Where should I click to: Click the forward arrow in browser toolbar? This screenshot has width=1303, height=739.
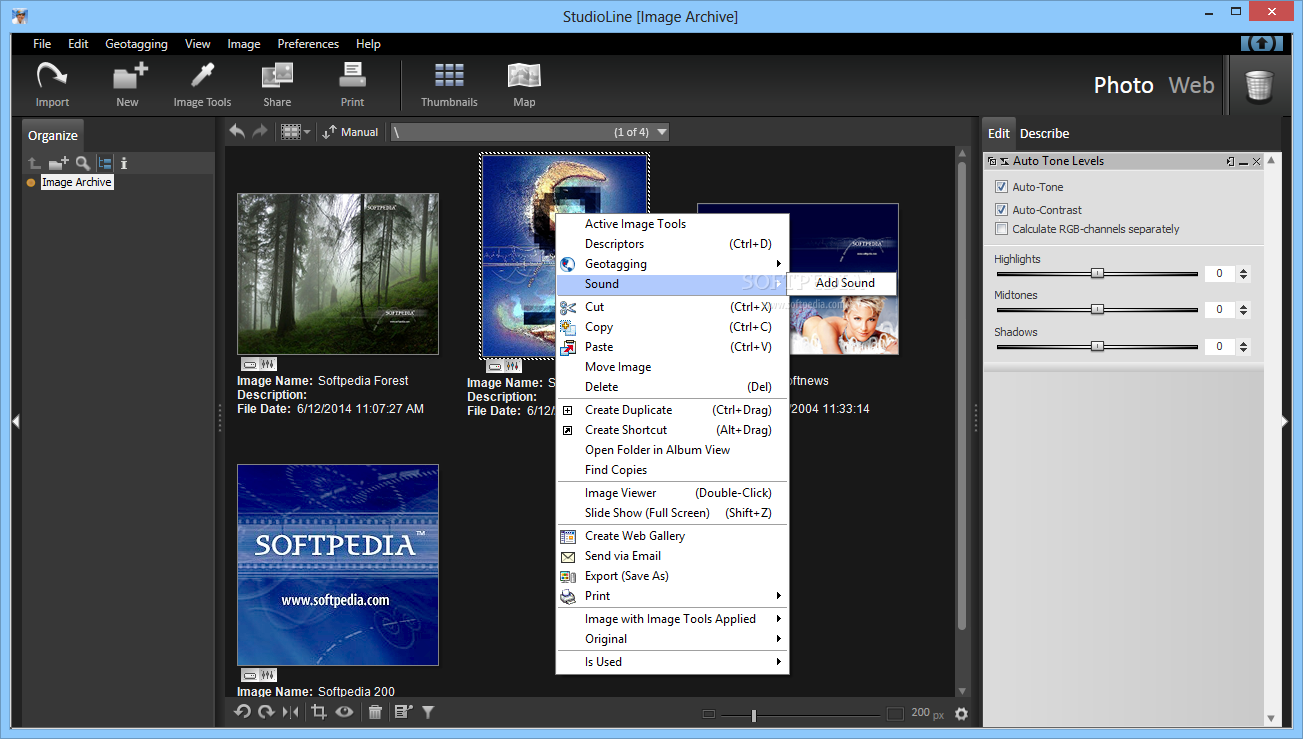[x=260, y=131]
